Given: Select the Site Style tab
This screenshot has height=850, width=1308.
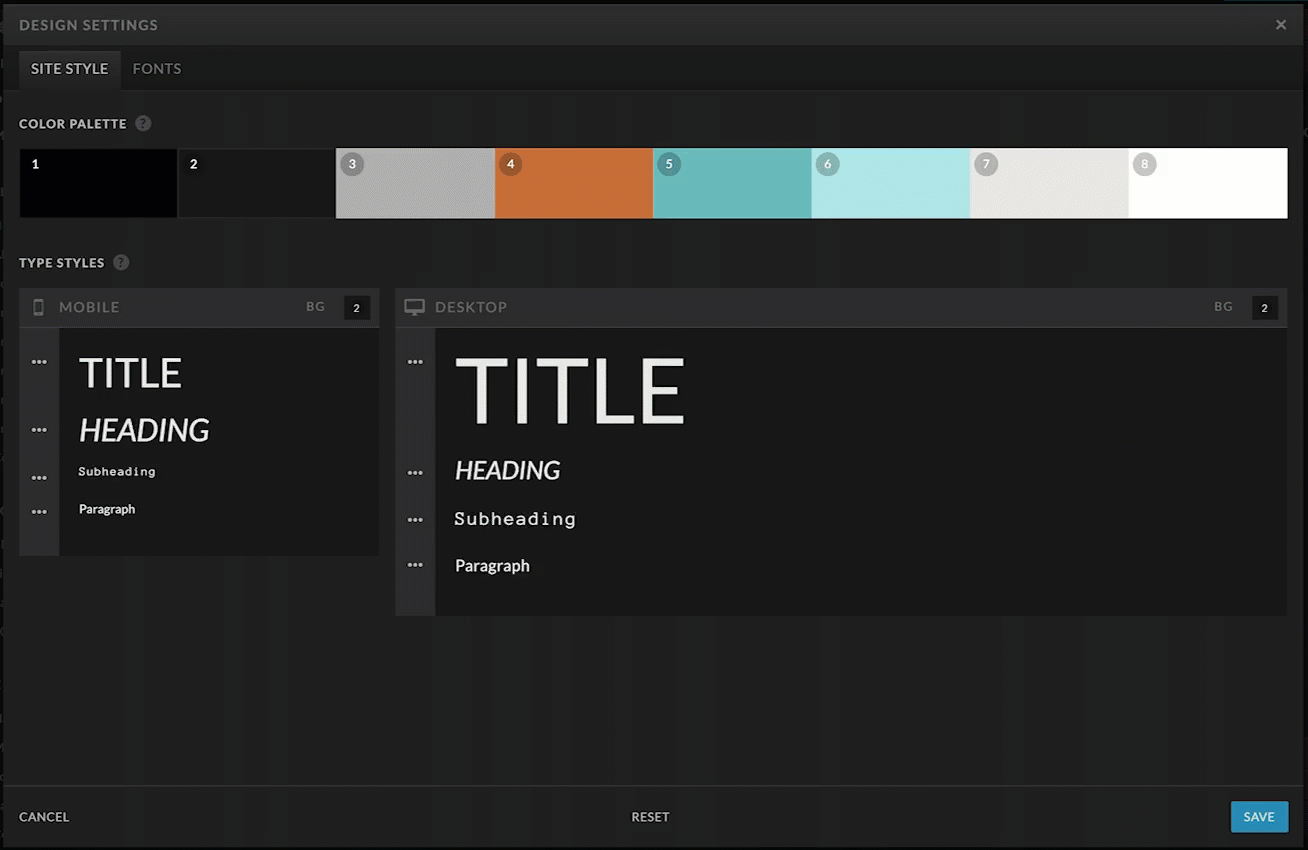Looking at the screenshot, I should [x=69, y=69].
